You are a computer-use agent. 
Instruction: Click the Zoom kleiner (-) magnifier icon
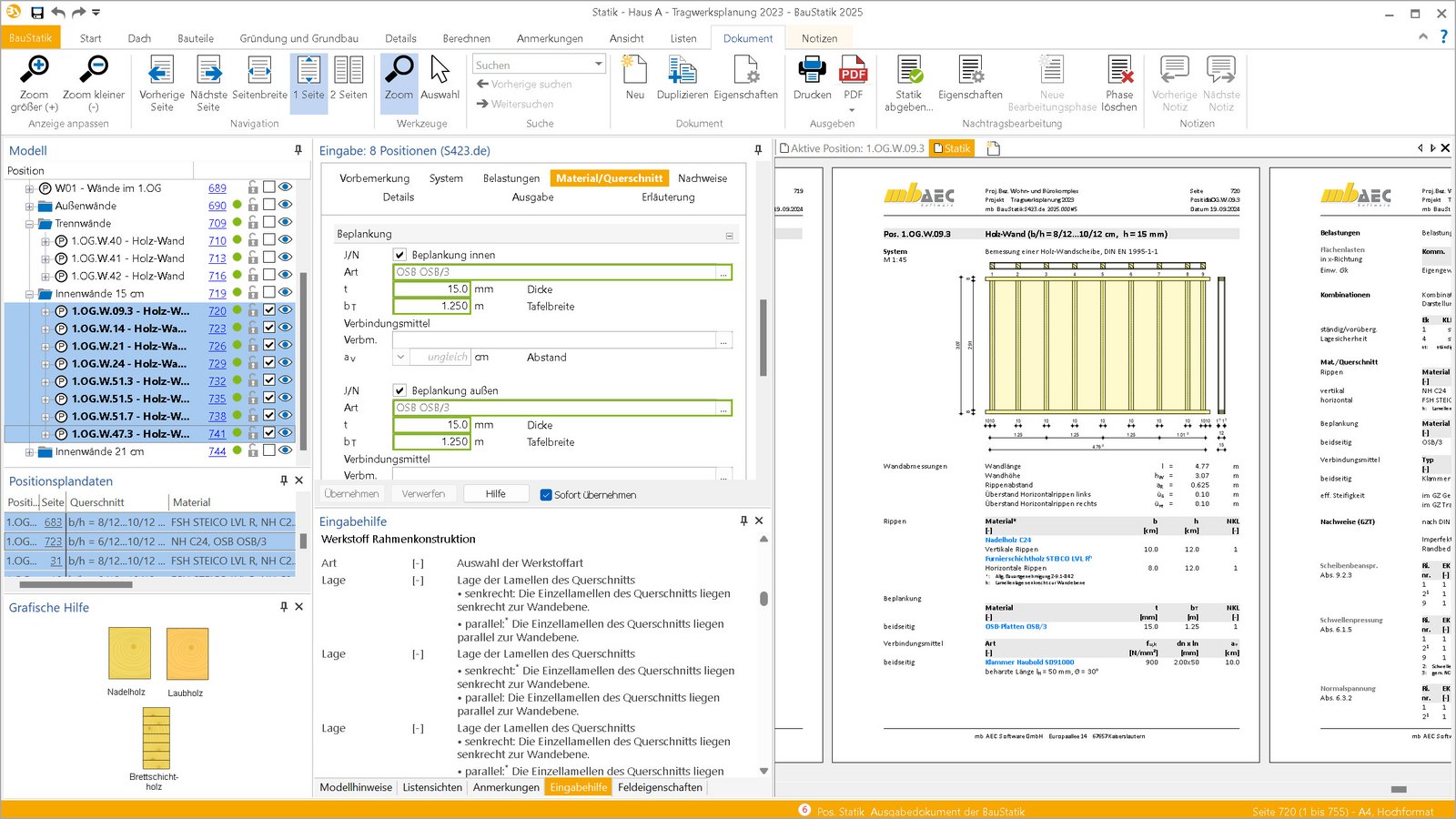click(x=94, y=69)
